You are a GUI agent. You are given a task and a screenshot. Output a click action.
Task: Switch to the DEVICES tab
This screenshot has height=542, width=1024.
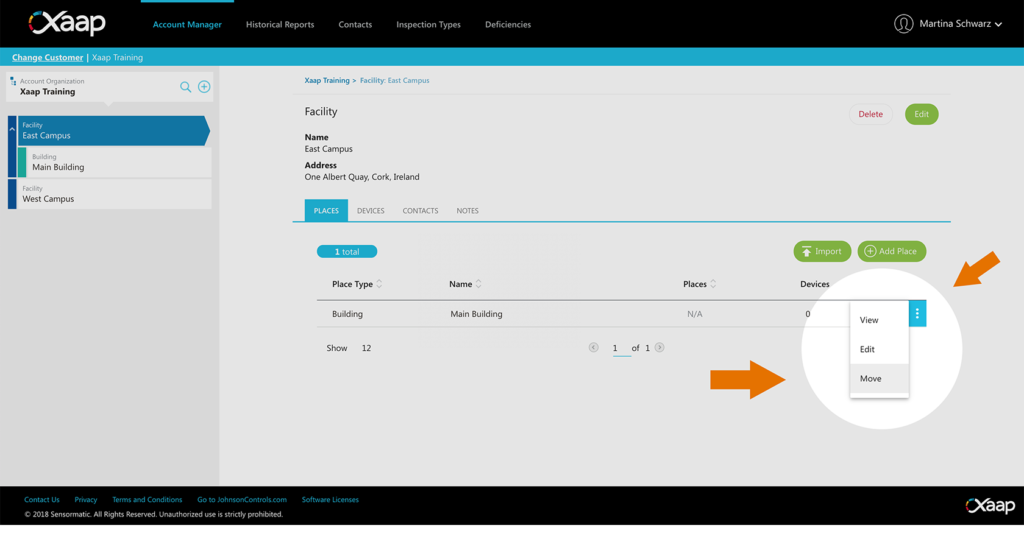pyautogui.click(x=370, y=211)
